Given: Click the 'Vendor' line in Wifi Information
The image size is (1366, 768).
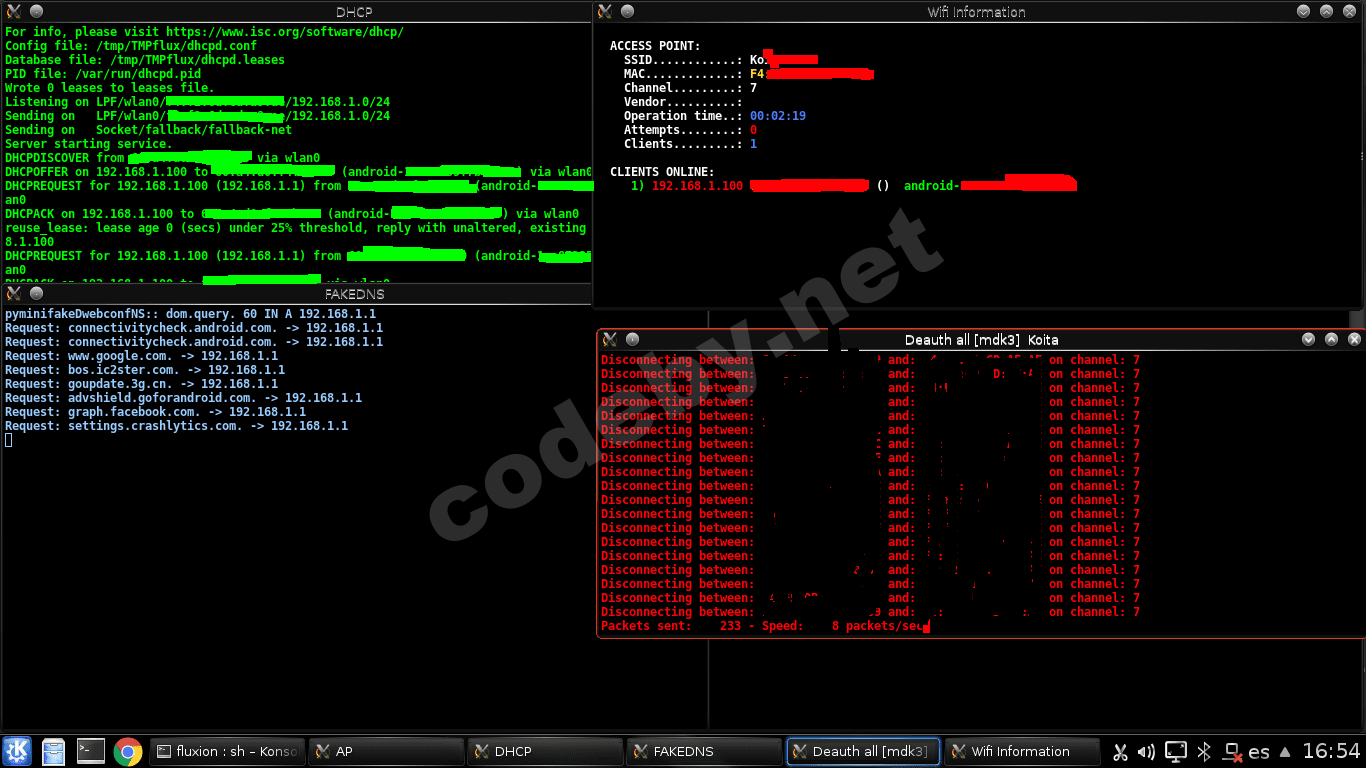Looking at the screenshot, I should click(x=683, y=102).
